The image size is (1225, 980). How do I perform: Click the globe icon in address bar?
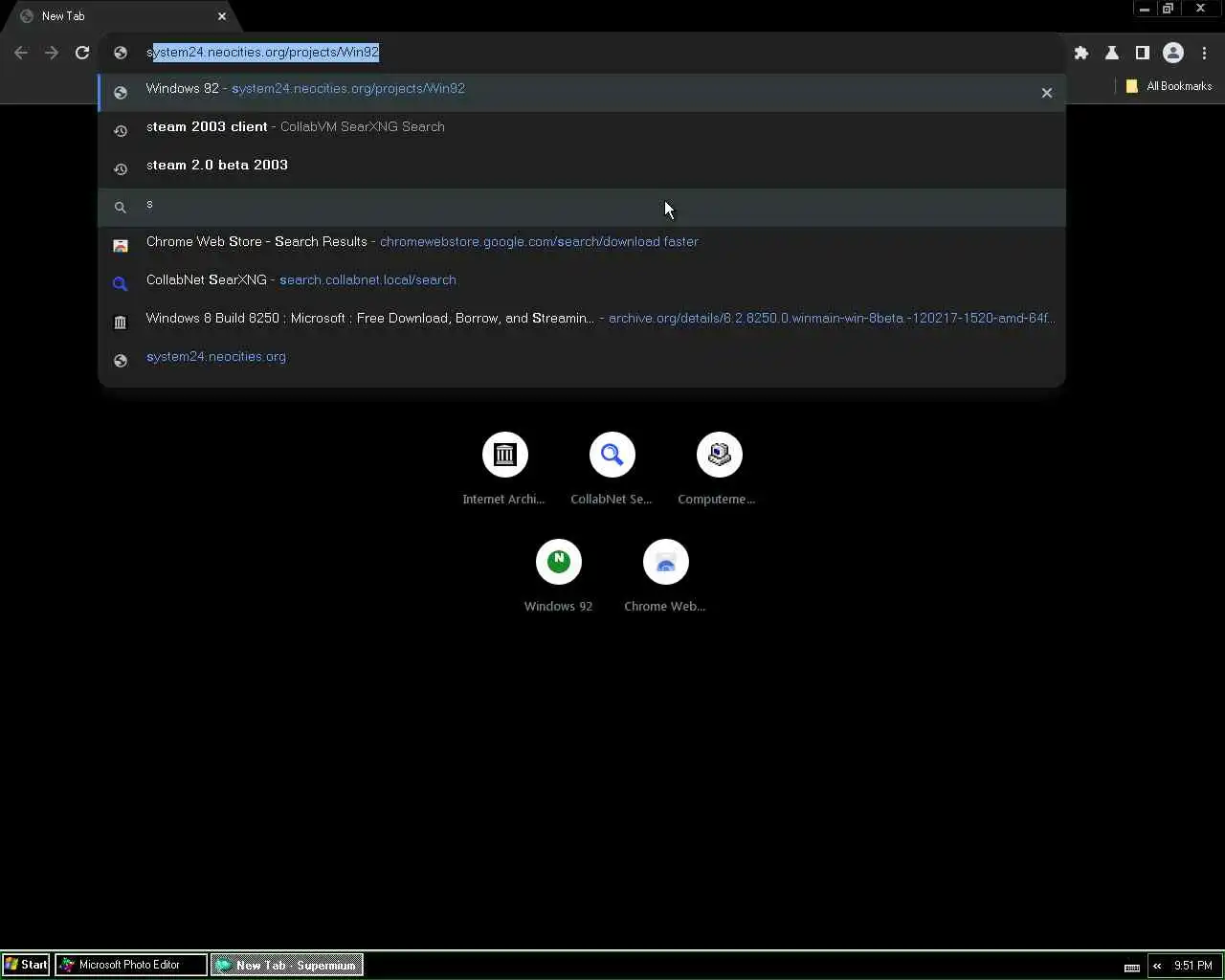click(x=121, y=53)
